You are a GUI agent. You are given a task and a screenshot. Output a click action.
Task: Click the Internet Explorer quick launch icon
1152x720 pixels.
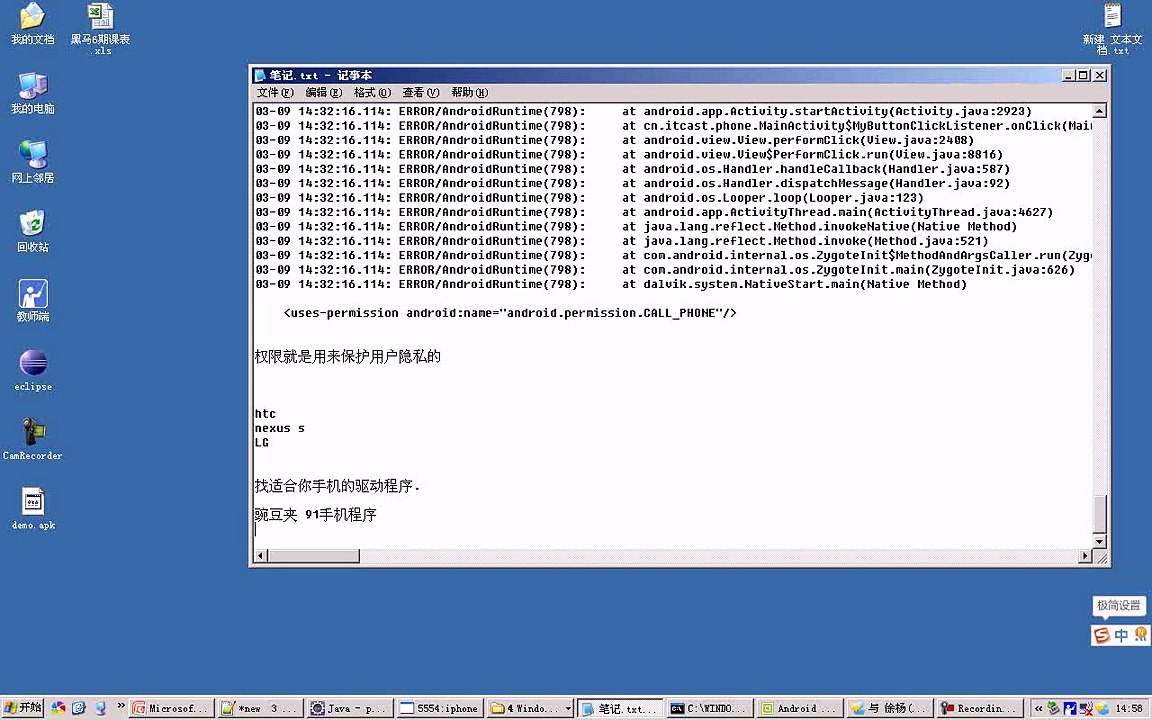pos(79,708)
